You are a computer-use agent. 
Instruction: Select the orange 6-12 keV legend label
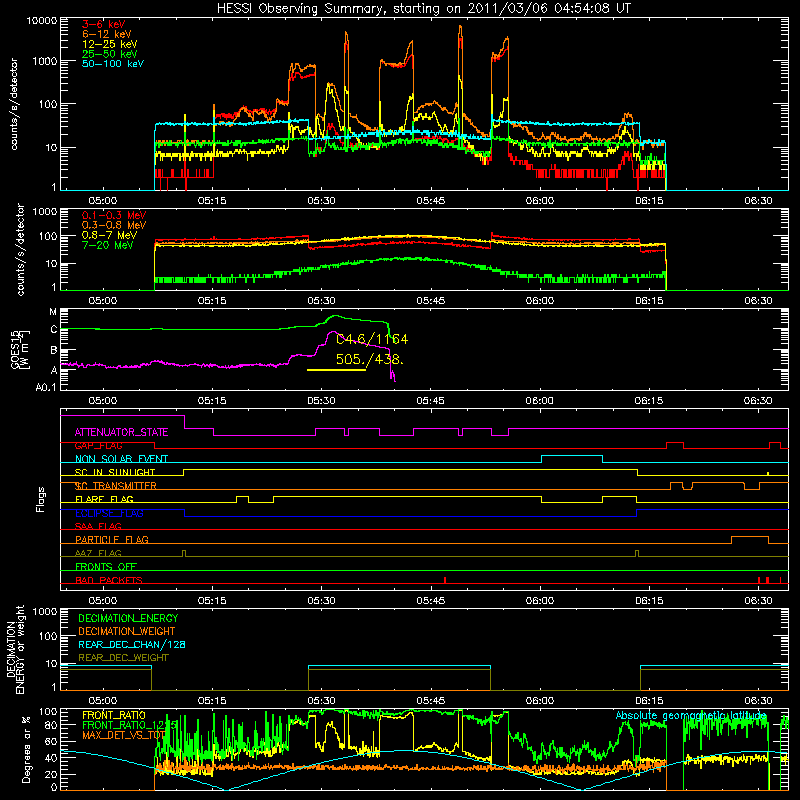107,34
